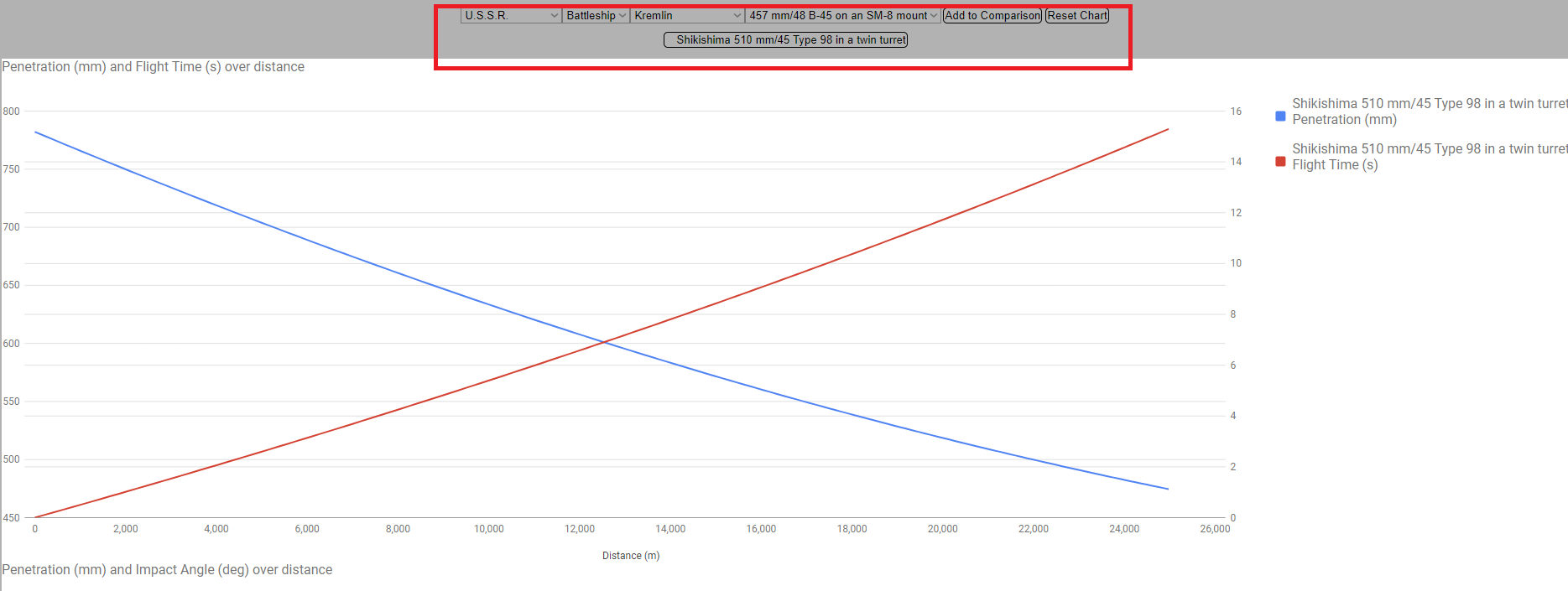Open the U.S.S.R. nation dropdown
The height and width of the screenshot is (591, 1568).
coord(511,15)
